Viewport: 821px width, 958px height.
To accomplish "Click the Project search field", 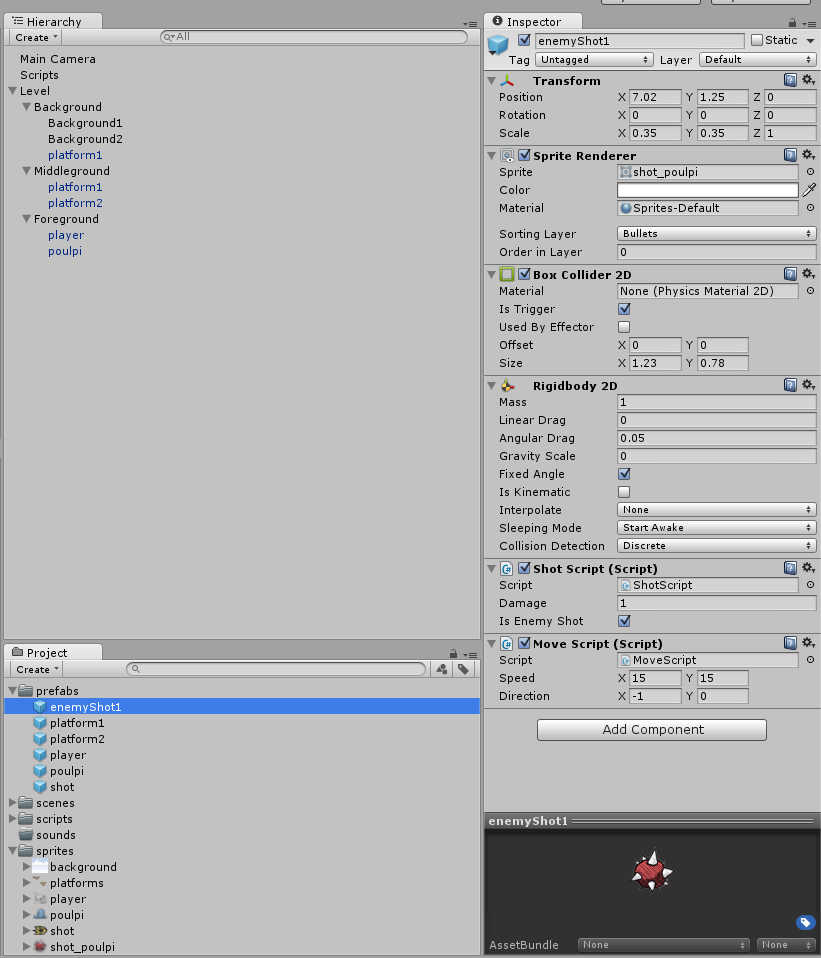I will click(x=276, y=669).
